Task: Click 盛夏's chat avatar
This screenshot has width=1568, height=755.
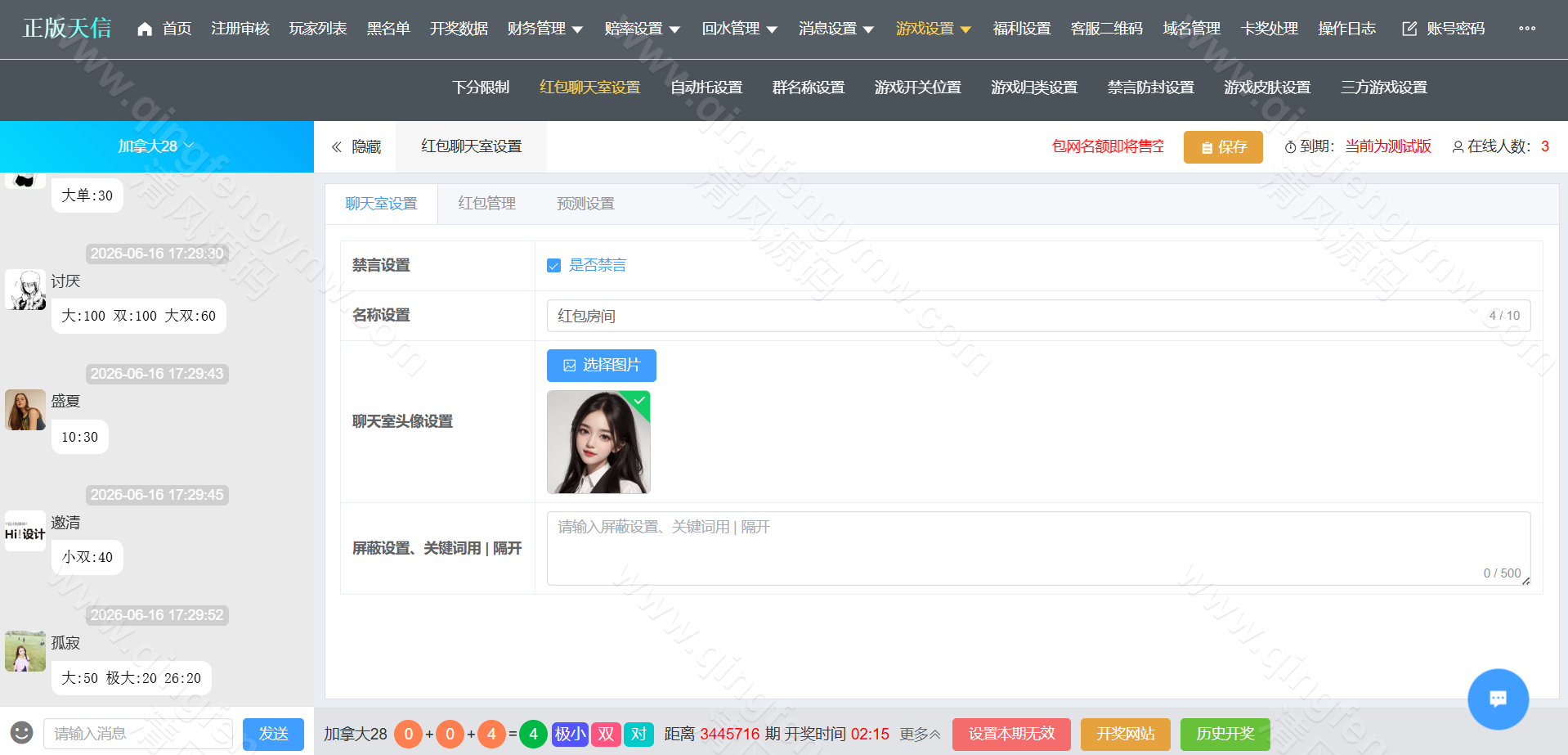Action: (x=25, y=410)
